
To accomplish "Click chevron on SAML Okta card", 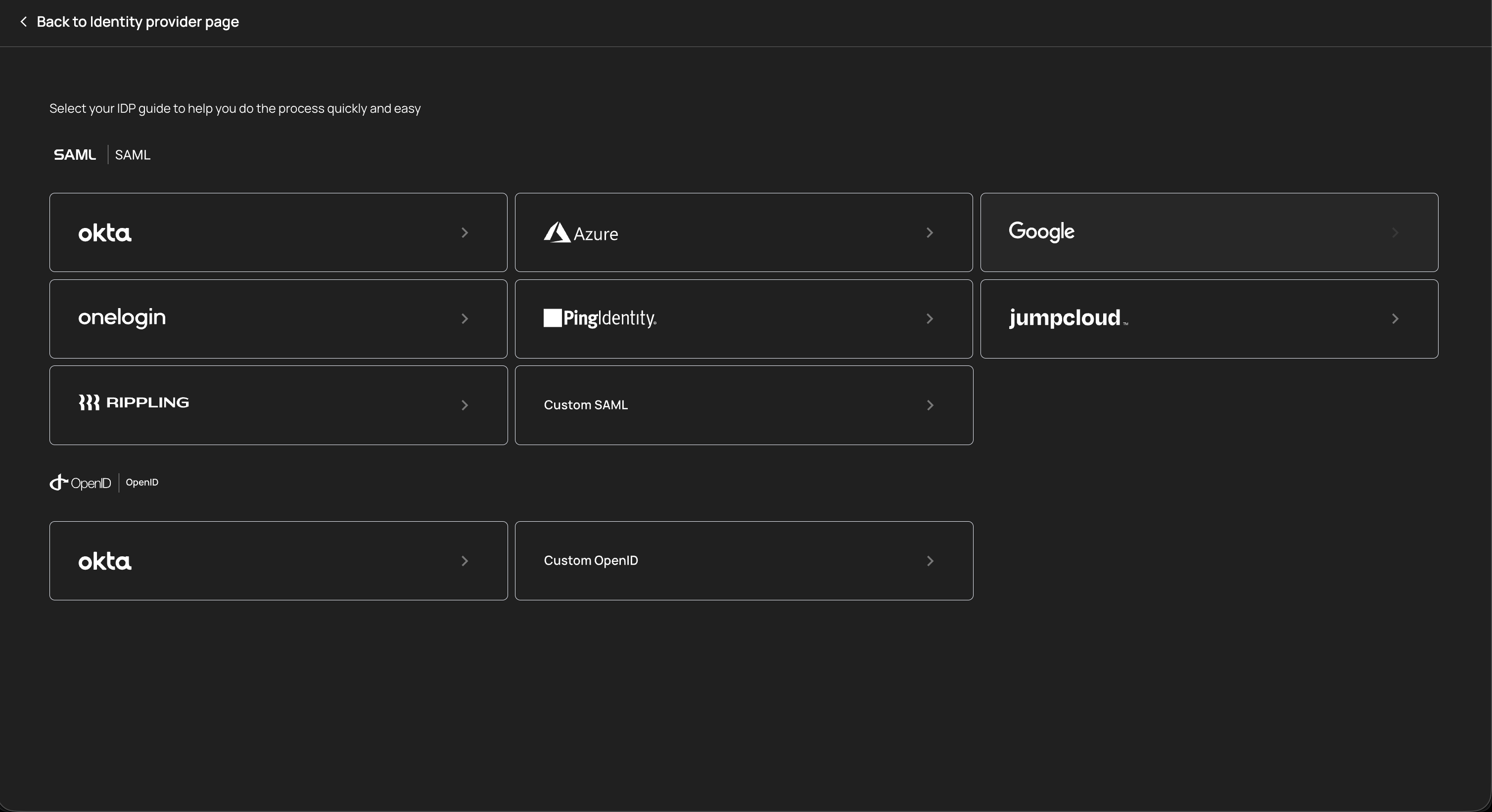I will click(x=465, y=233).
